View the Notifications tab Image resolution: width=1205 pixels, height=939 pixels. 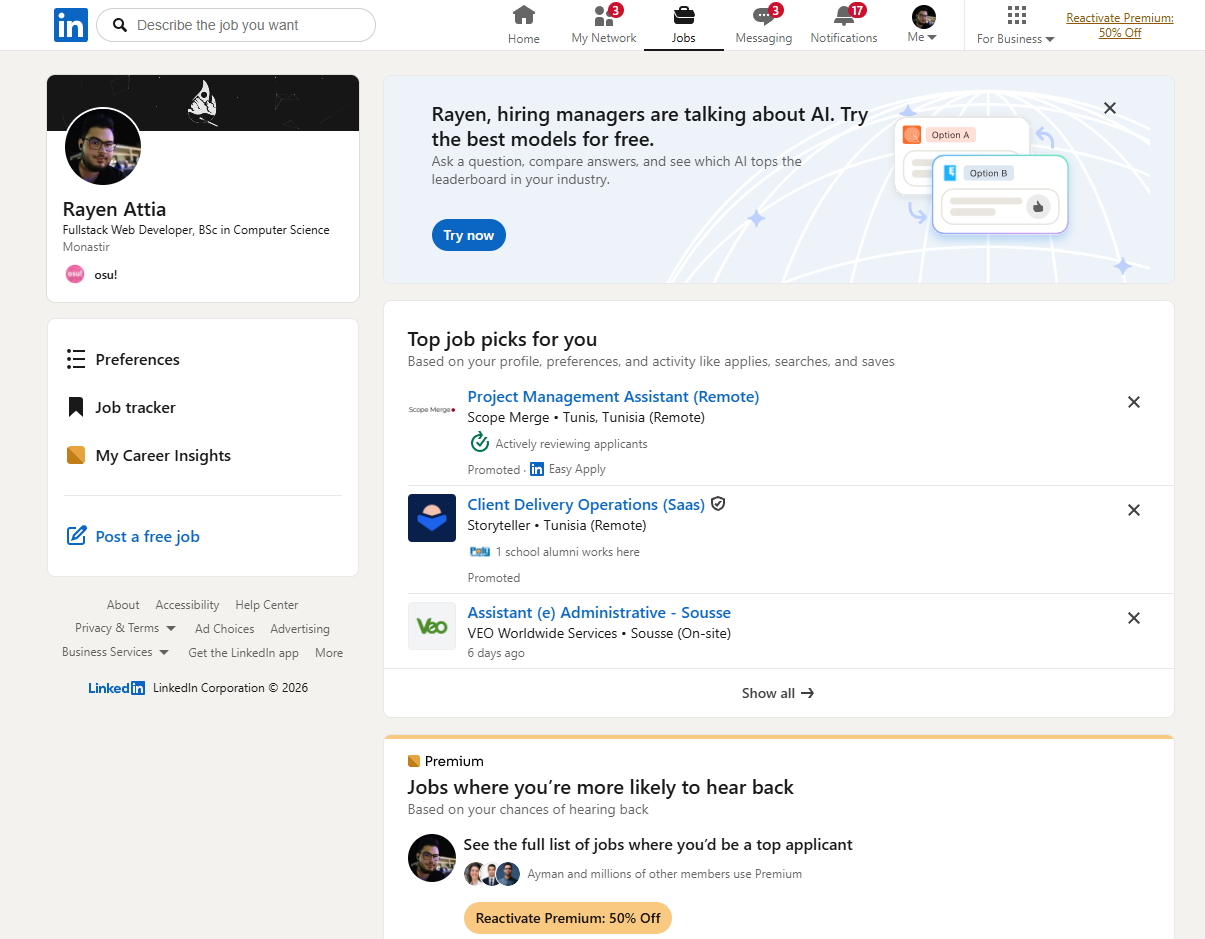844,25
